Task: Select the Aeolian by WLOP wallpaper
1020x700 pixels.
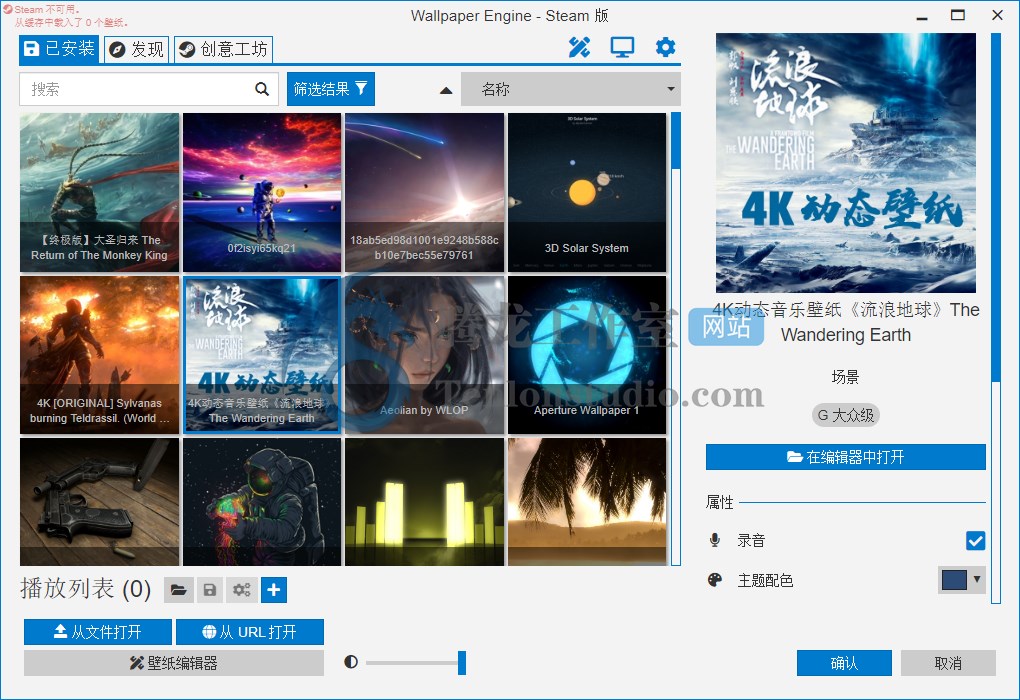Action: coord(424,355)
